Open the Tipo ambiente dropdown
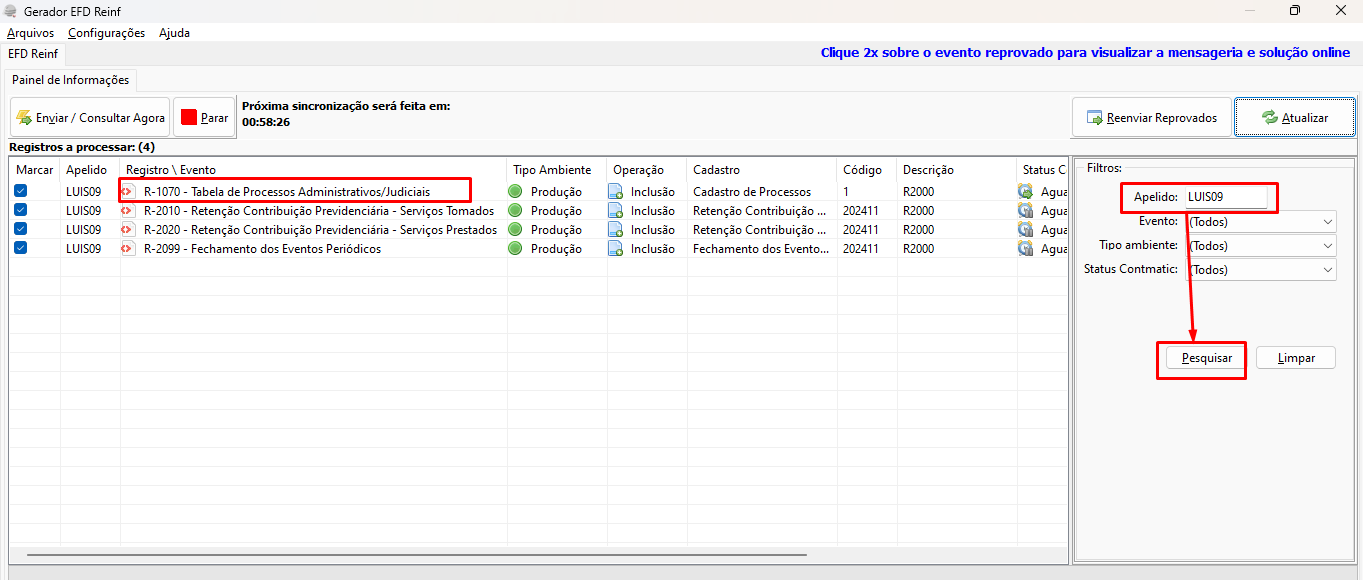1363x580 pixels. pyautogui.click(x=1261, y=245)
